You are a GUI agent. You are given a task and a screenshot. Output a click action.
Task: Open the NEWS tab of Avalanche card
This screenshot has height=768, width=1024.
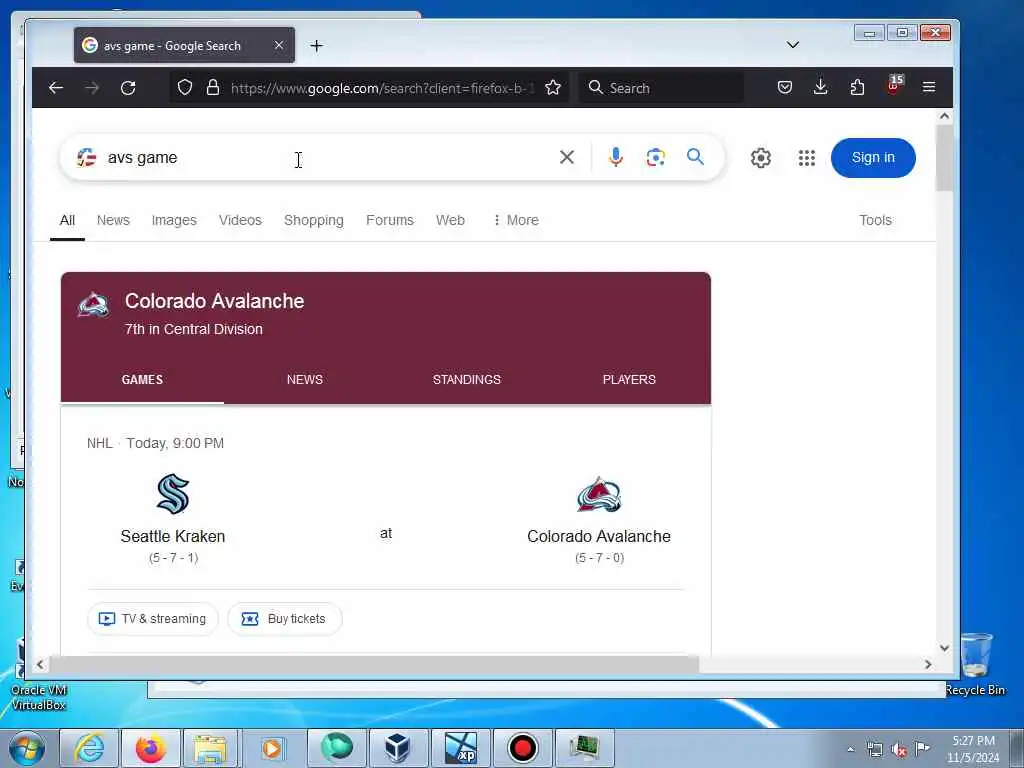304,379
